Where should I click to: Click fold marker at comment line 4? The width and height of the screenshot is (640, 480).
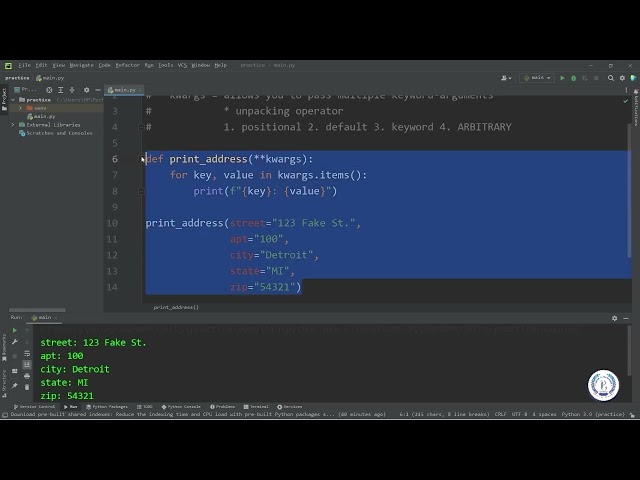[x=142, y=127]
